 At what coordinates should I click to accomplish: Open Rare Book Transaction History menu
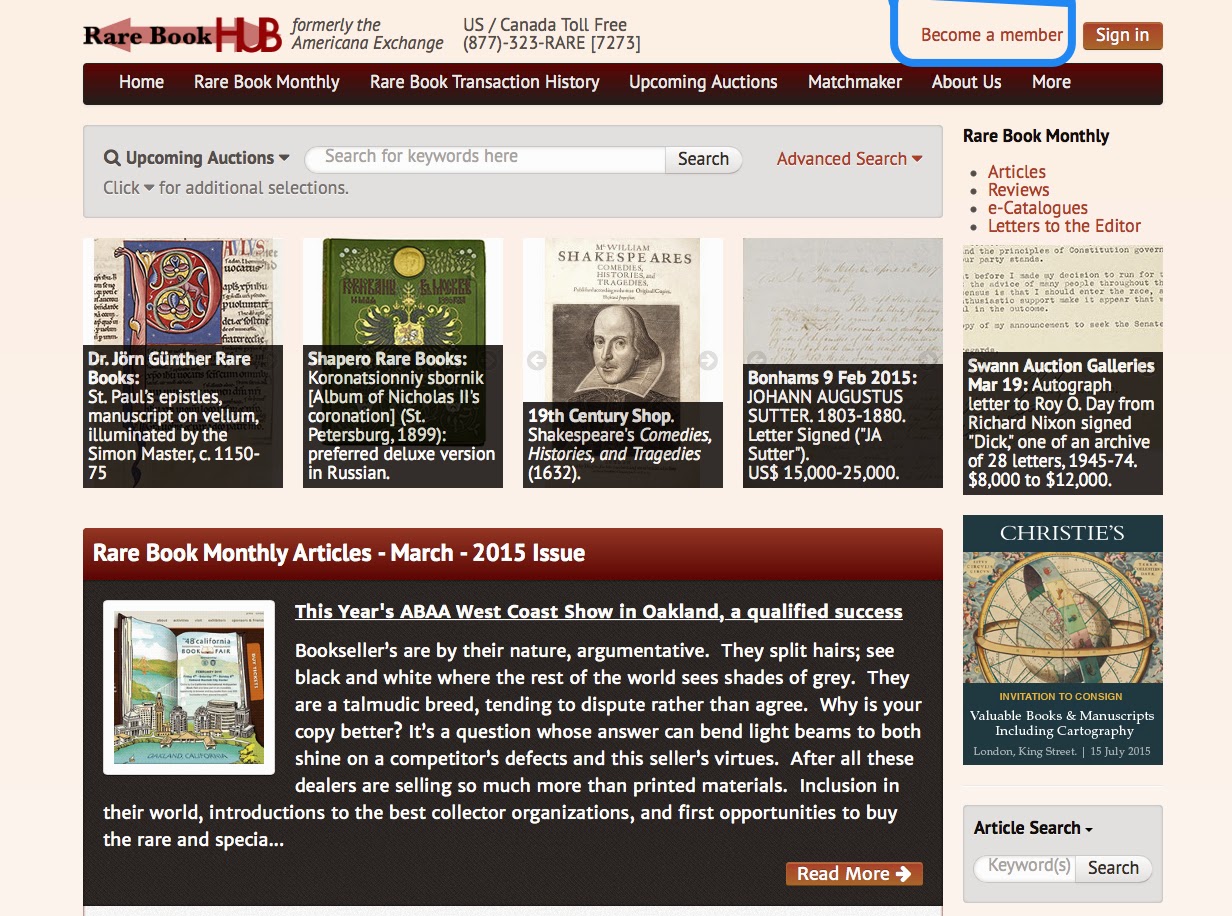[485, 82]
